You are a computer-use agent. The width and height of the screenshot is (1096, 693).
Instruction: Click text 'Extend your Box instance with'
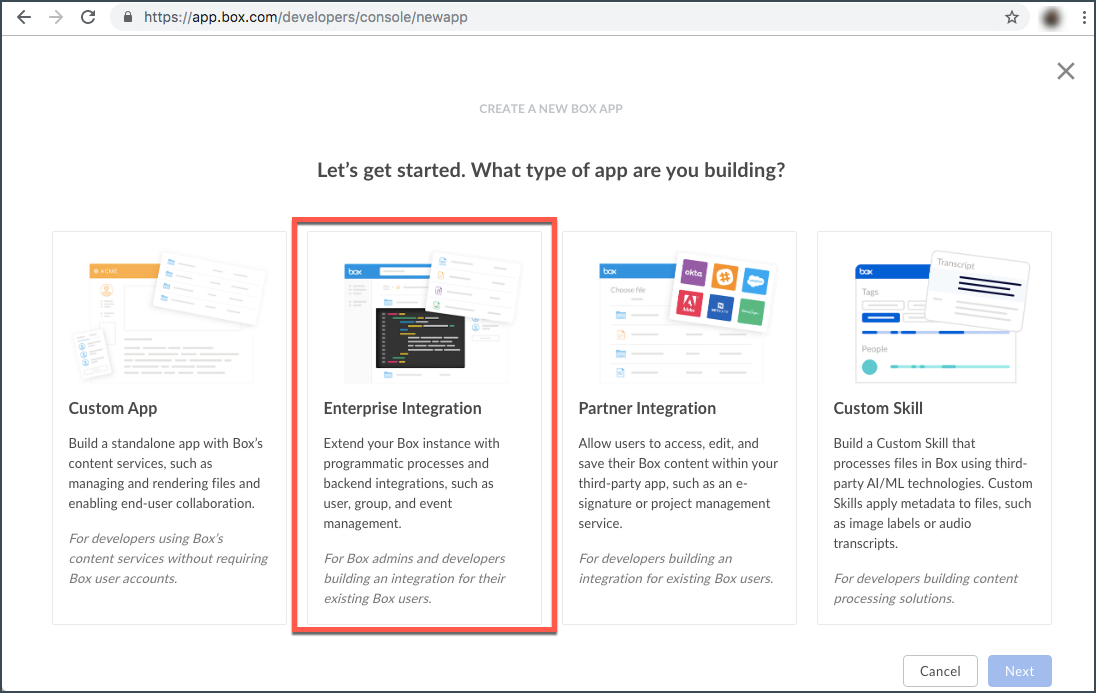point(411,443)
